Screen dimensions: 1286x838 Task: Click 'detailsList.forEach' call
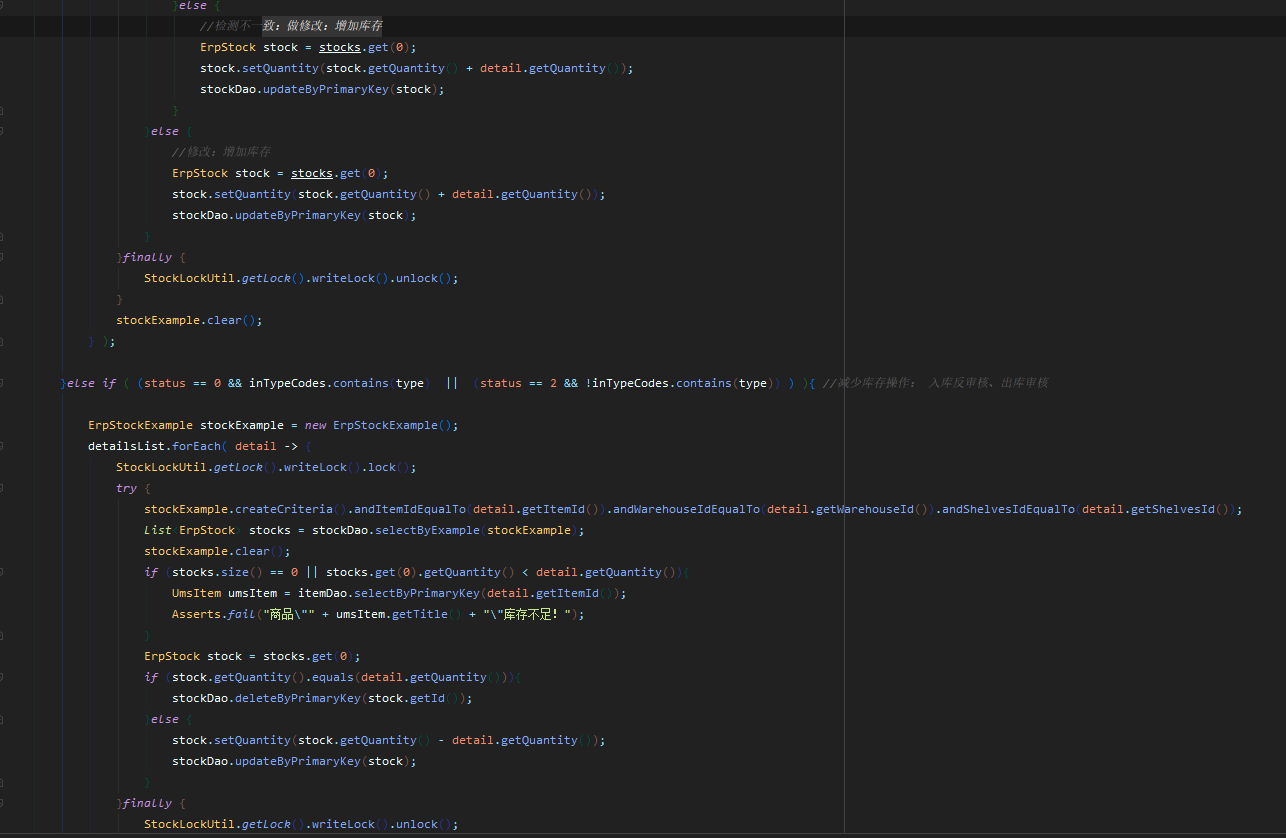tap(154, 446)
